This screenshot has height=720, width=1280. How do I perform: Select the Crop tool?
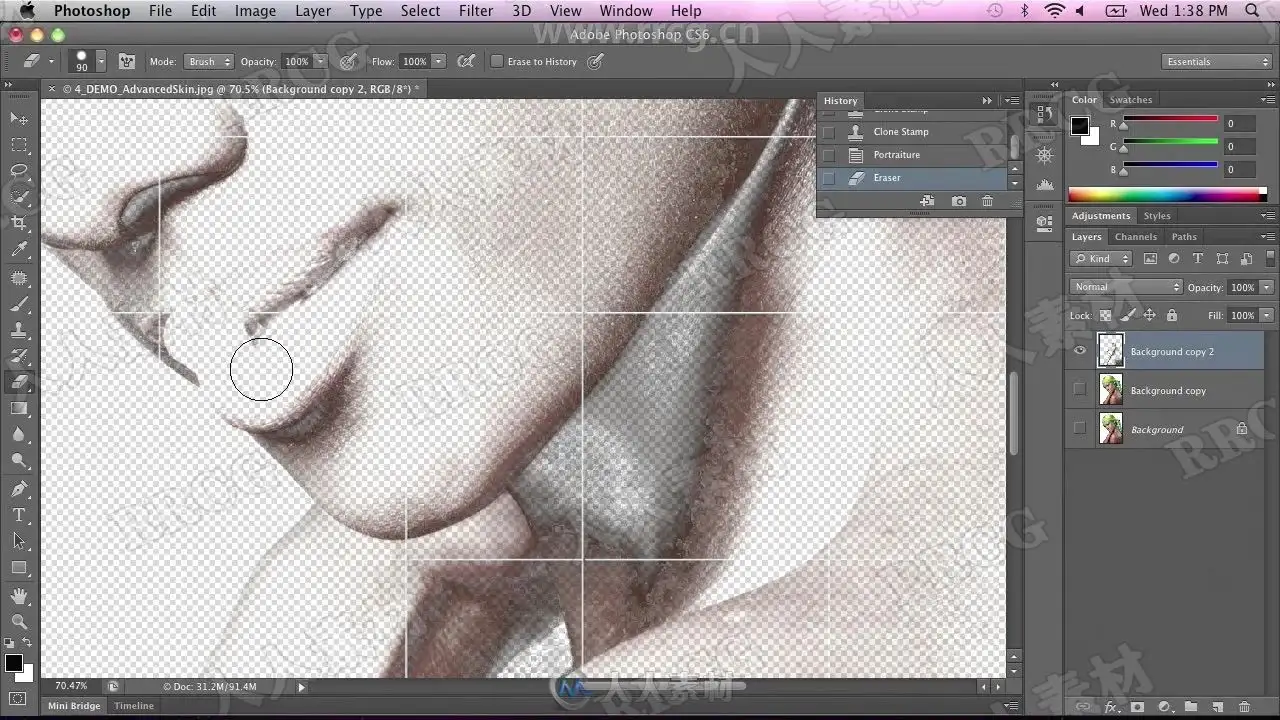click(x=19, y=224)
